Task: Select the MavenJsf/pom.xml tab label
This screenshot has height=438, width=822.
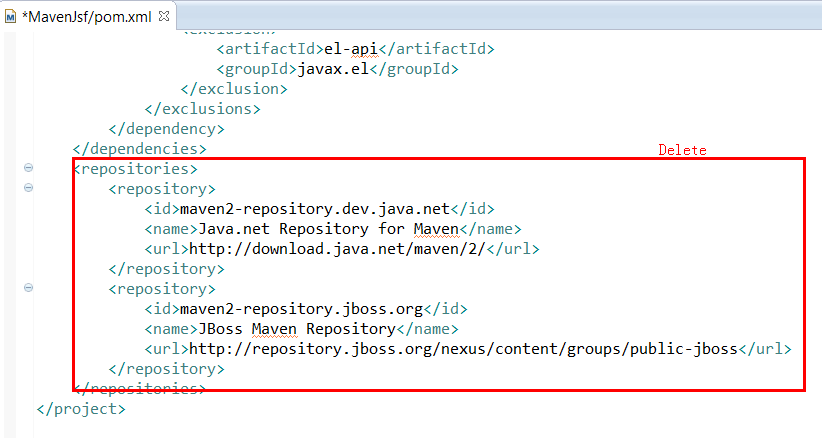Action: tap(88, 17)
